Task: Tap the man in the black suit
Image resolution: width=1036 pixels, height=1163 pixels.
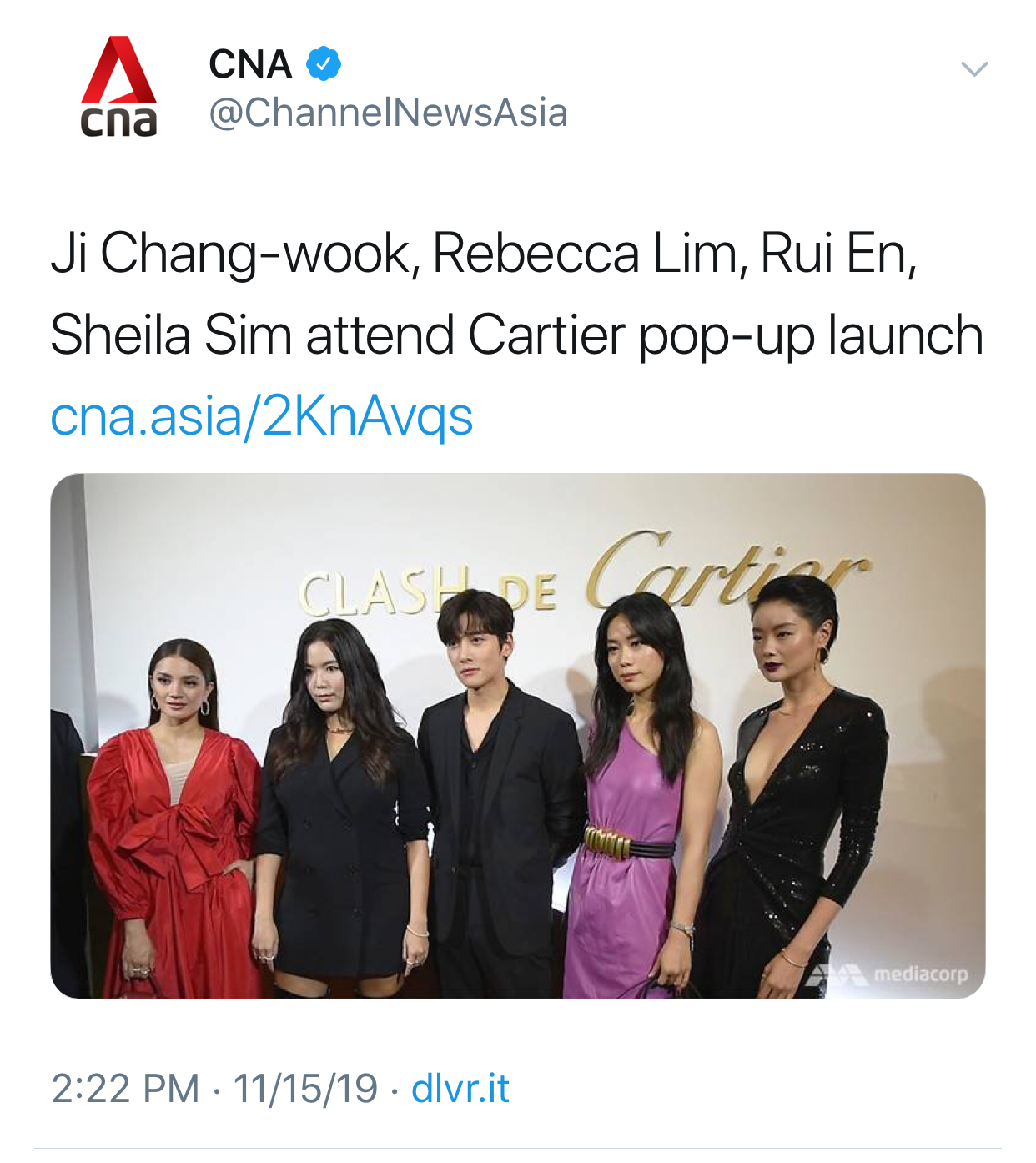Action: [x=497, y=793]
